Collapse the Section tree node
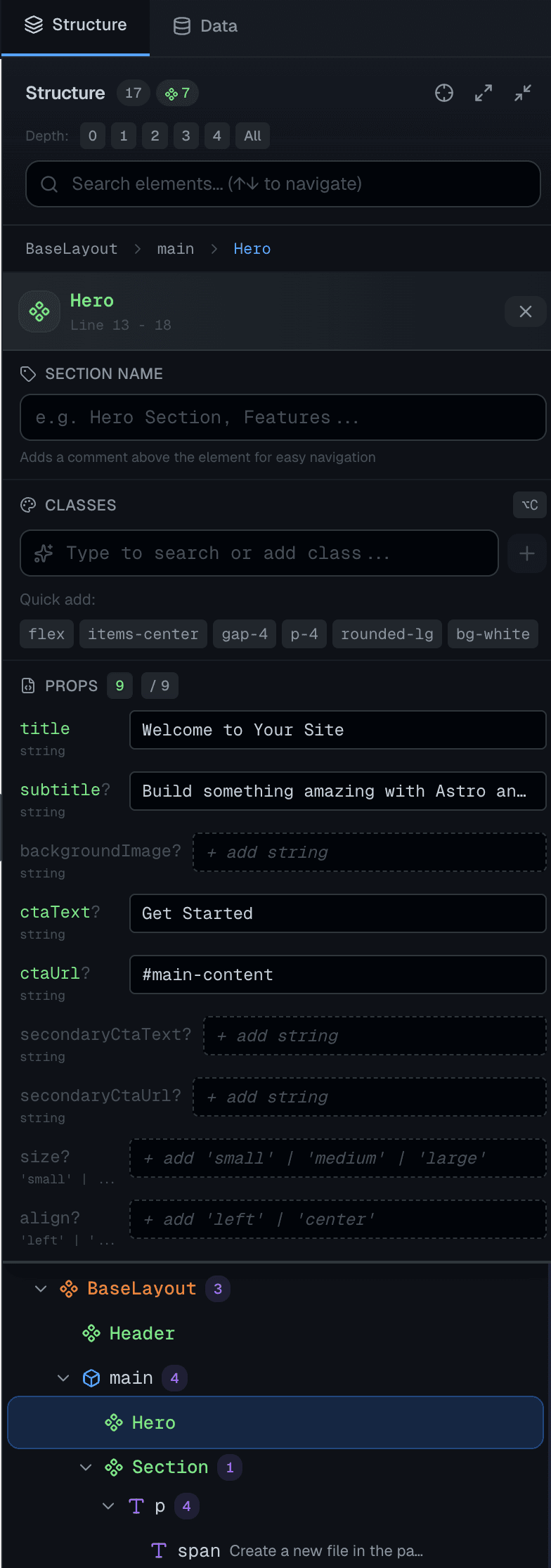 85,1467
